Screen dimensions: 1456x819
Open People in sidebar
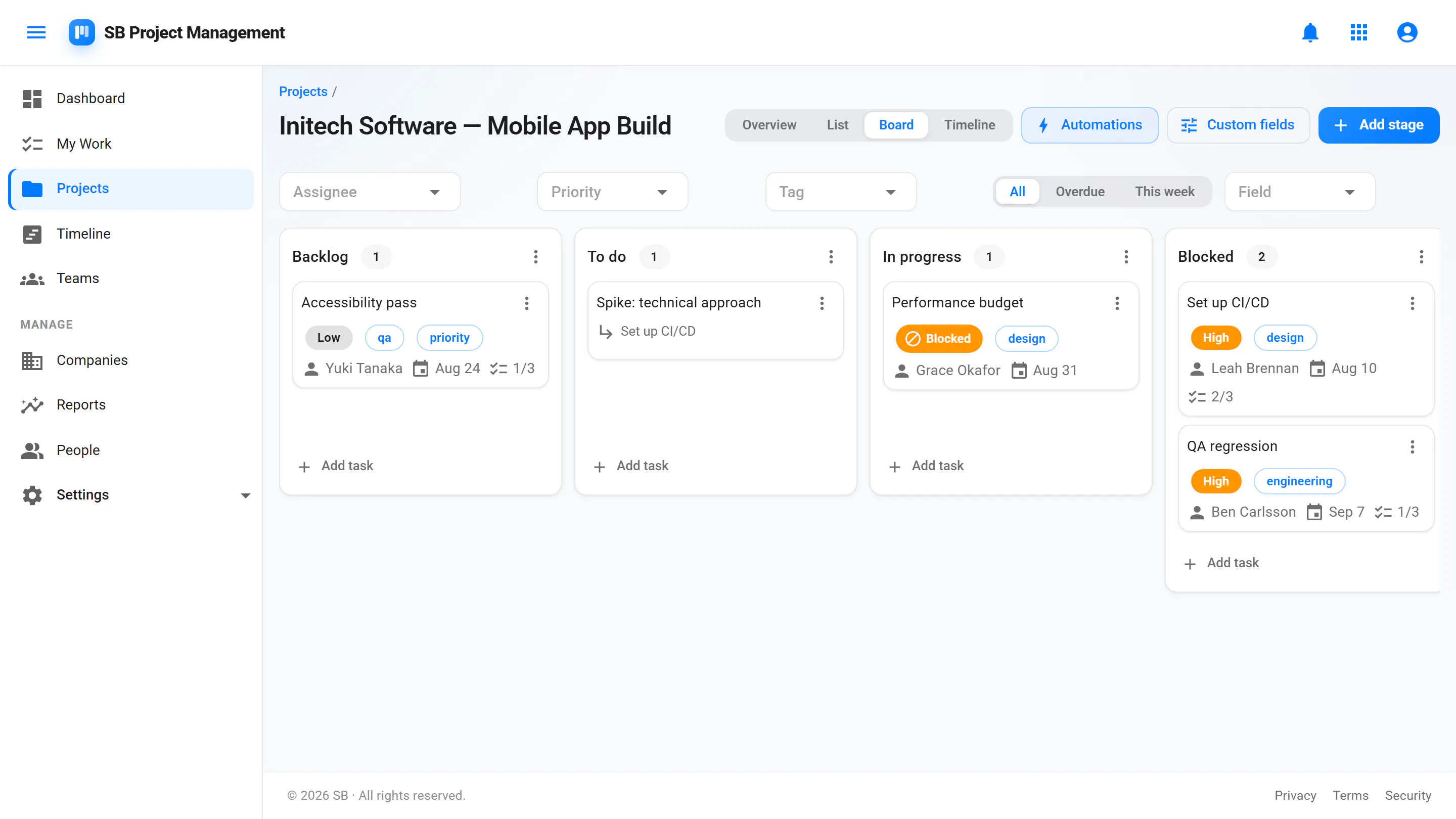pos(131,450)
